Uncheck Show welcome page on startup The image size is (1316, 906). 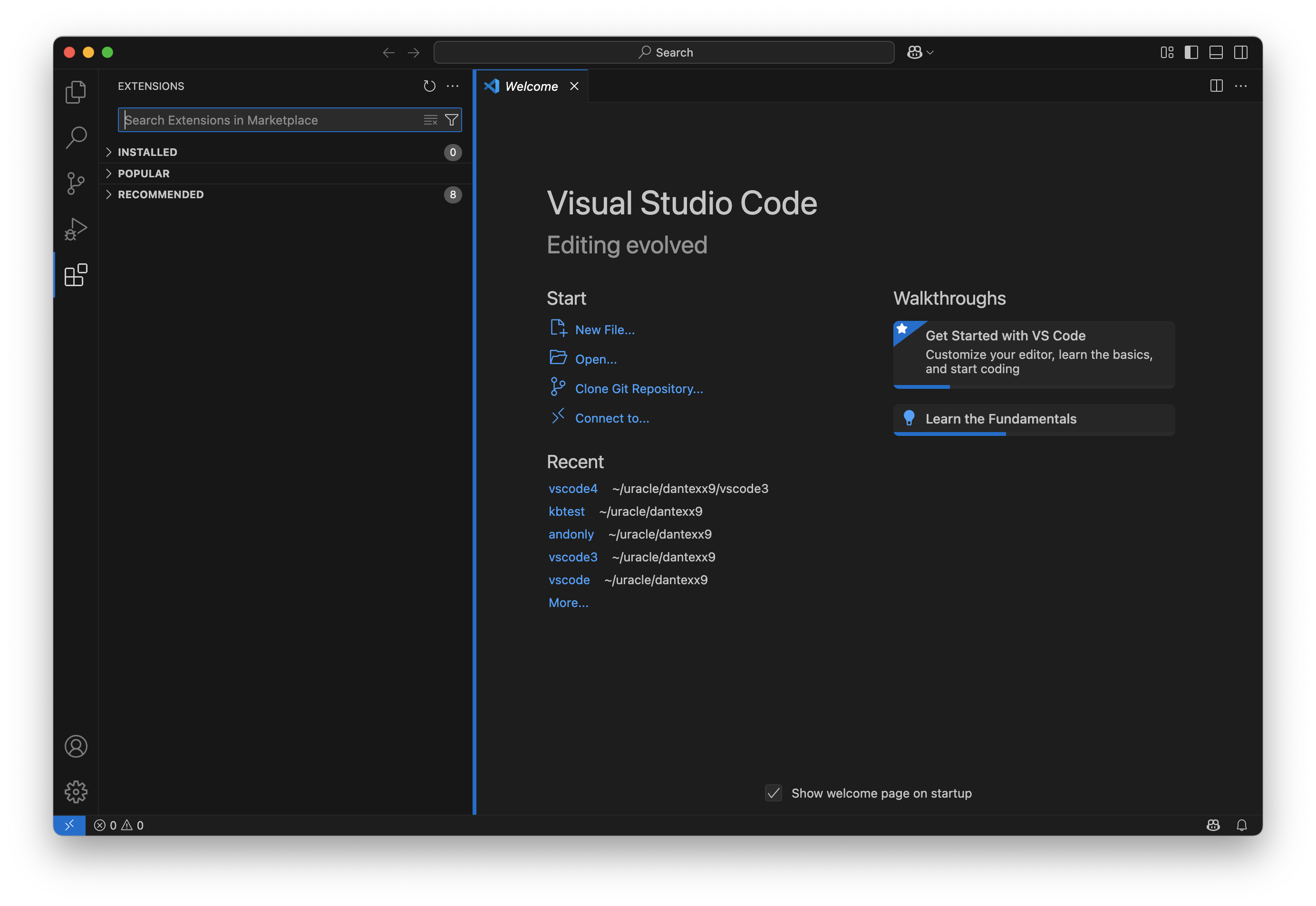pos(773,793)
